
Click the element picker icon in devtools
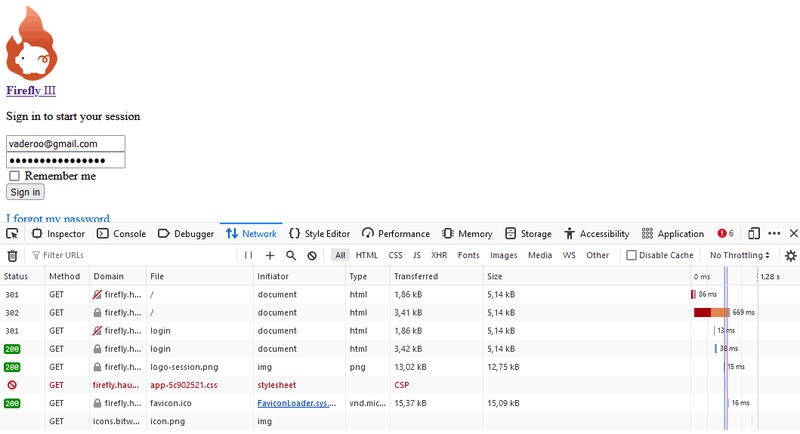pos(12,234)
